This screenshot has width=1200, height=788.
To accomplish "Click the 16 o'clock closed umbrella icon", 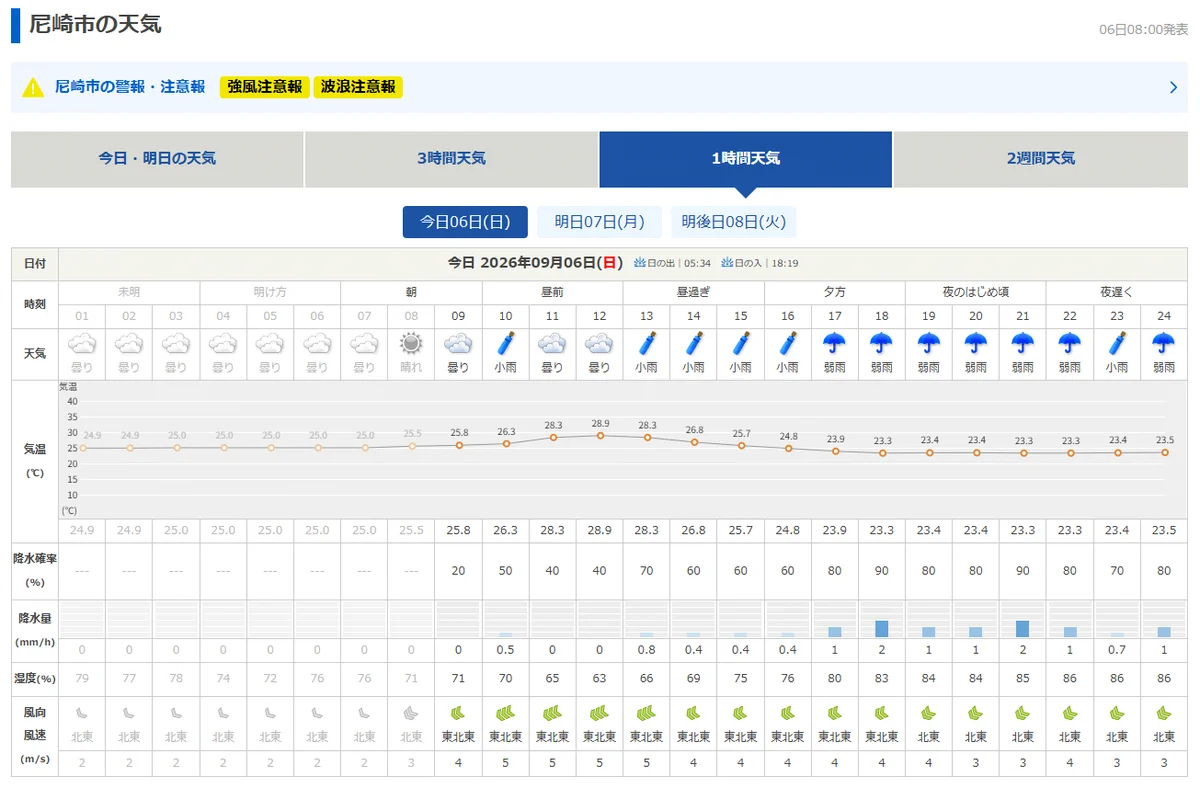I will pos(788,343).
